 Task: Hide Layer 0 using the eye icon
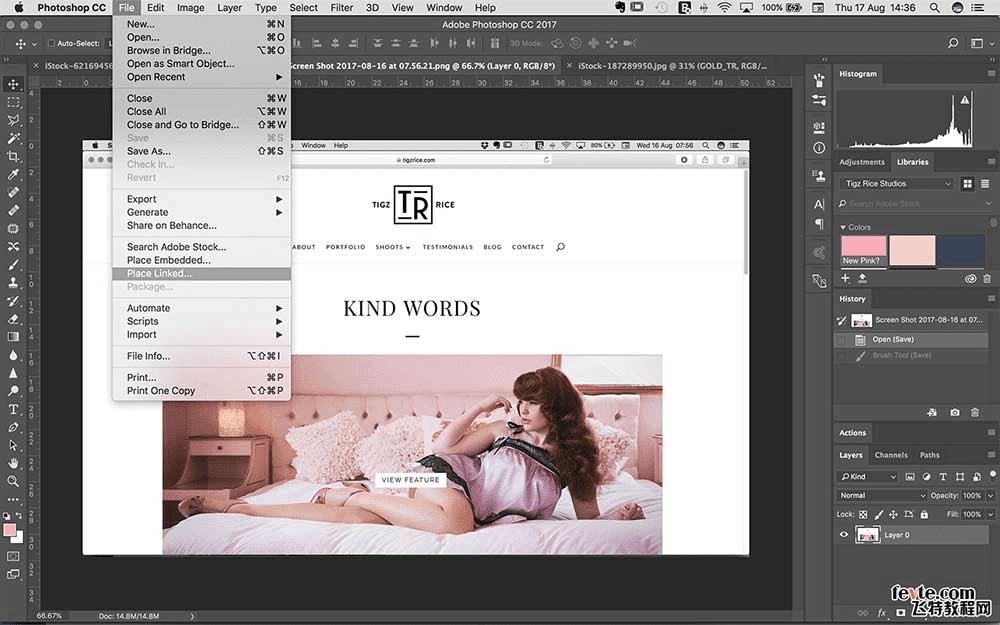click(x=844, y=535)
